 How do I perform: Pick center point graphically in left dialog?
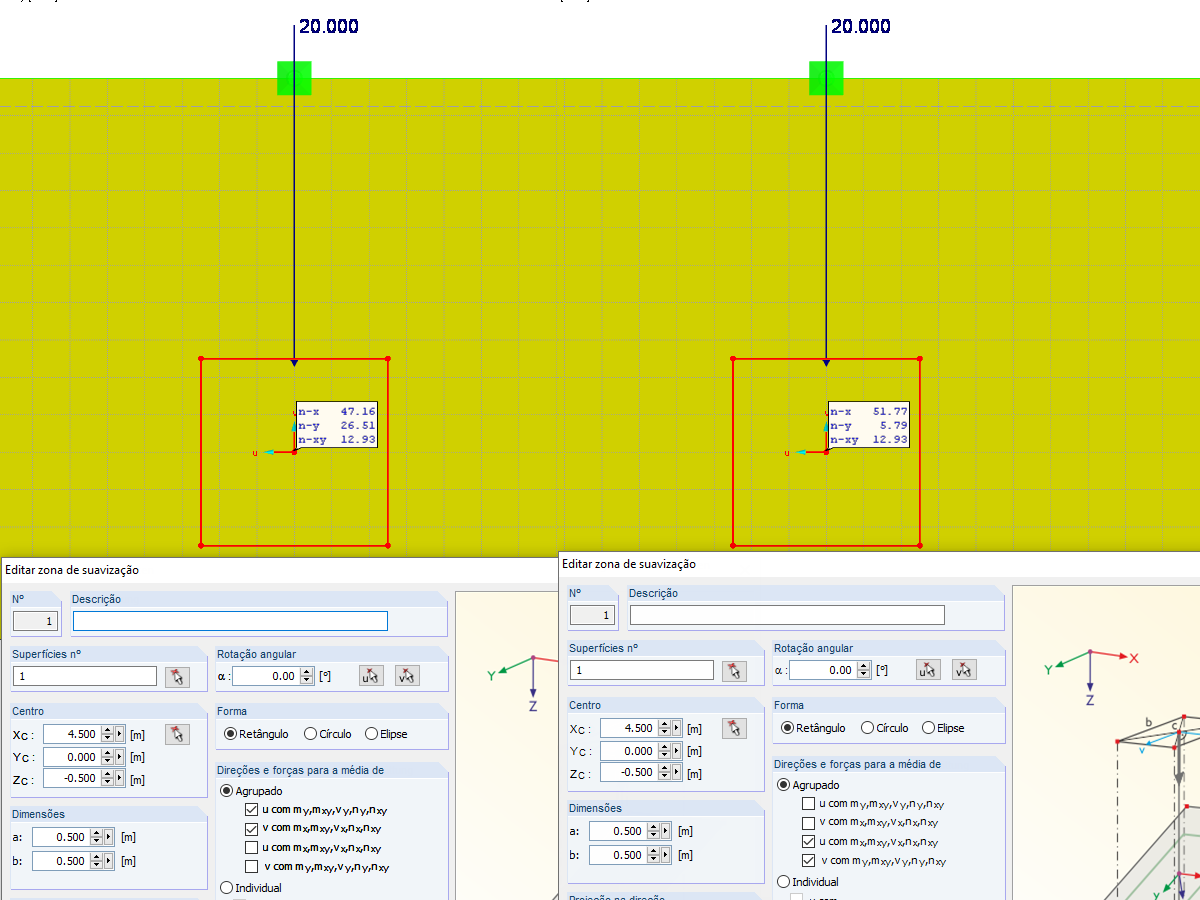point(177,735)
